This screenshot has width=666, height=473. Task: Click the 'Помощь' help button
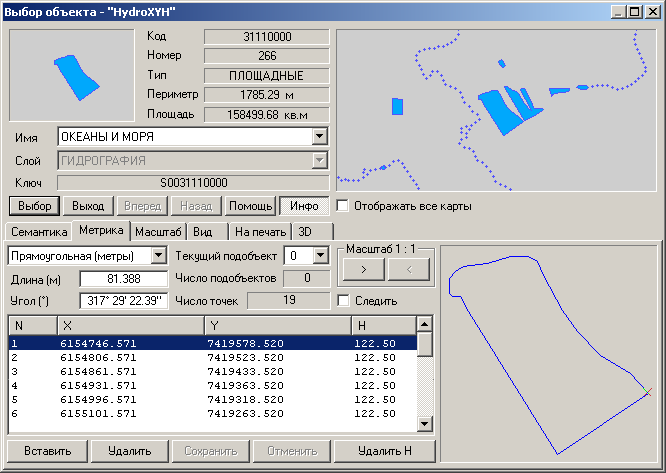249,206
